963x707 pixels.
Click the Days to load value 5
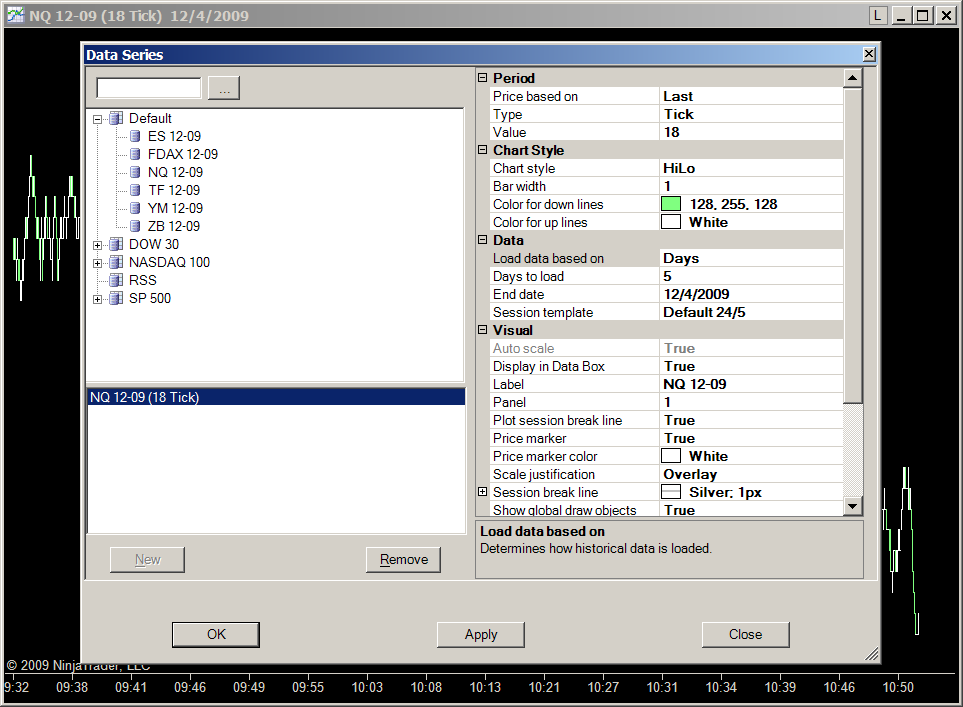pyautogui.click(x=751, y=276)
